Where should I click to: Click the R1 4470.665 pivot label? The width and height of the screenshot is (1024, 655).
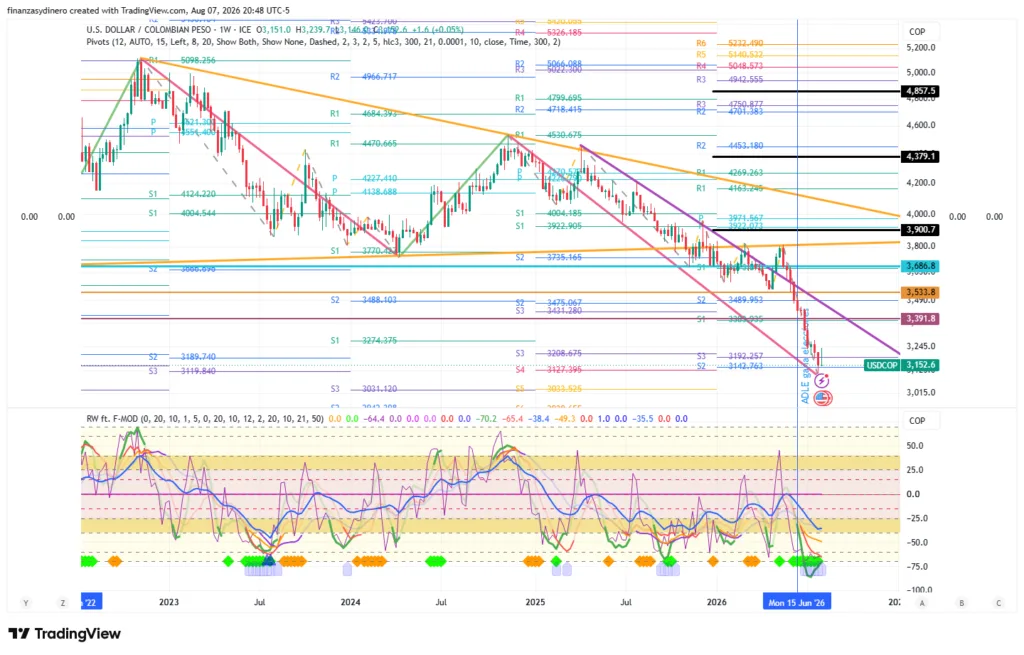click(x=363, y=144)
